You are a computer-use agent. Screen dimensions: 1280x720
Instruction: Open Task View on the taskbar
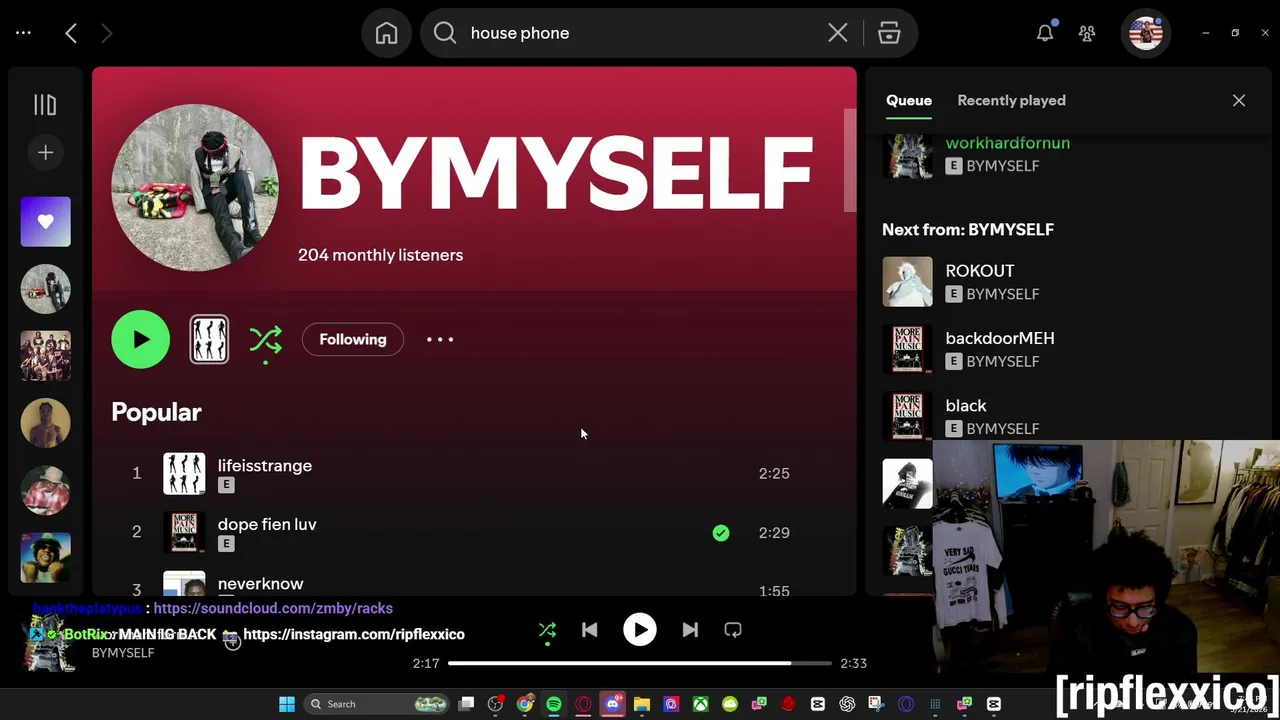pos(466,704)
